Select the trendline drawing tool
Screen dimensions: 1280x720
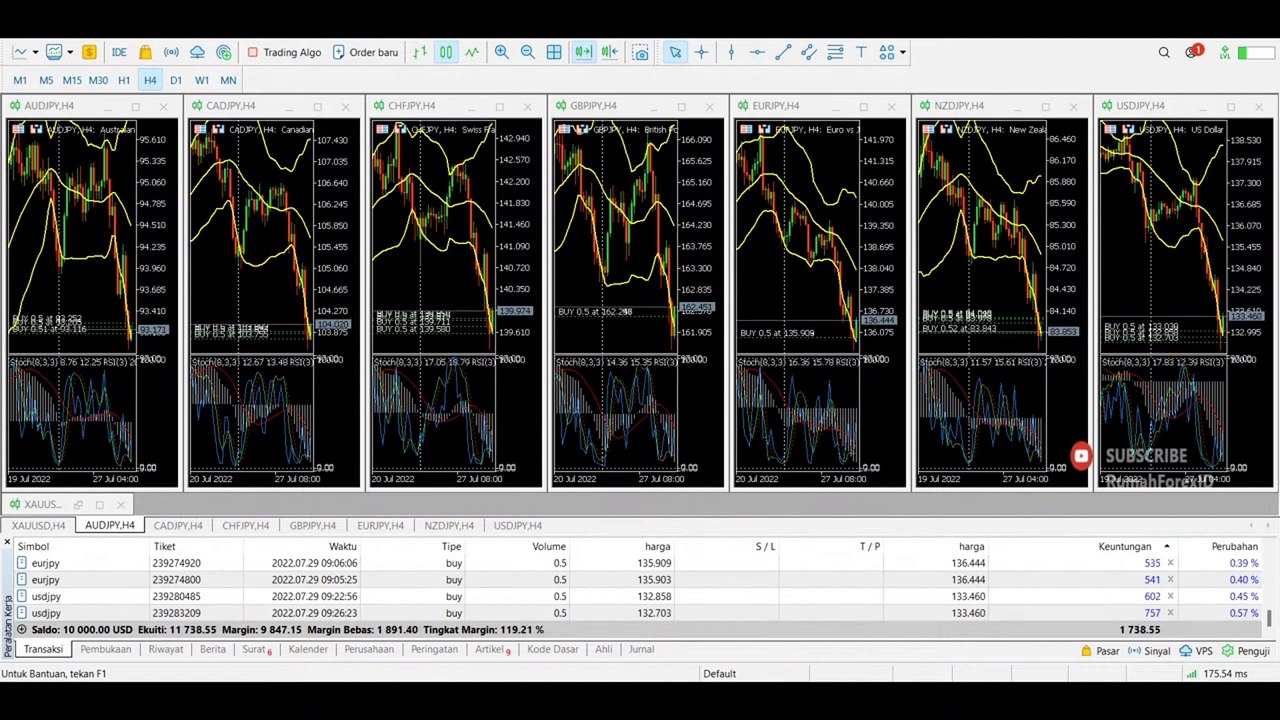click(x=783, y=52)
